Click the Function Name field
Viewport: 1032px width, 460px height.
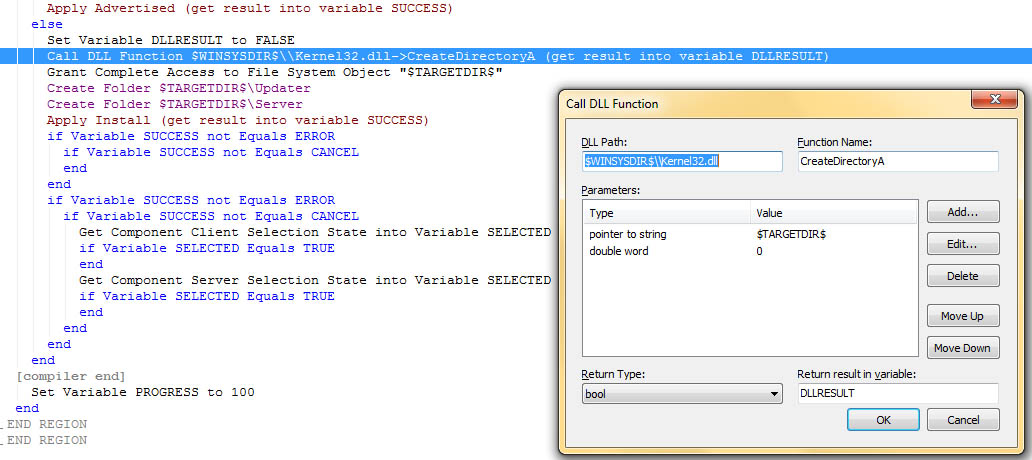898,161
